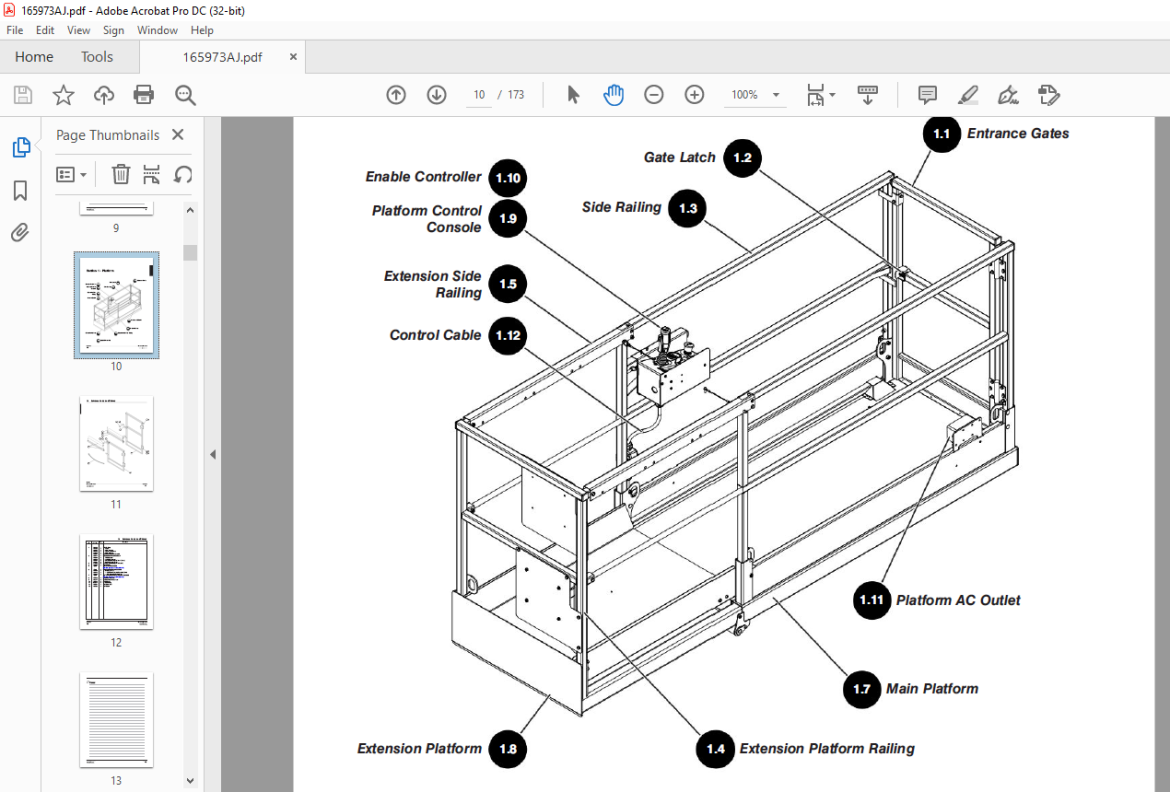1170x792 pixels.
Task: Collapse the navigation pane with arrow
Action: click(x=213, y=454)
